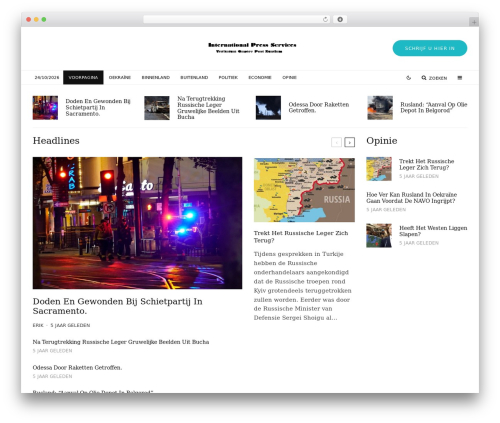Click the International Press Services logo
This screenshot has height=423, width=500.
pyautogui.click(x=252, y=48)
